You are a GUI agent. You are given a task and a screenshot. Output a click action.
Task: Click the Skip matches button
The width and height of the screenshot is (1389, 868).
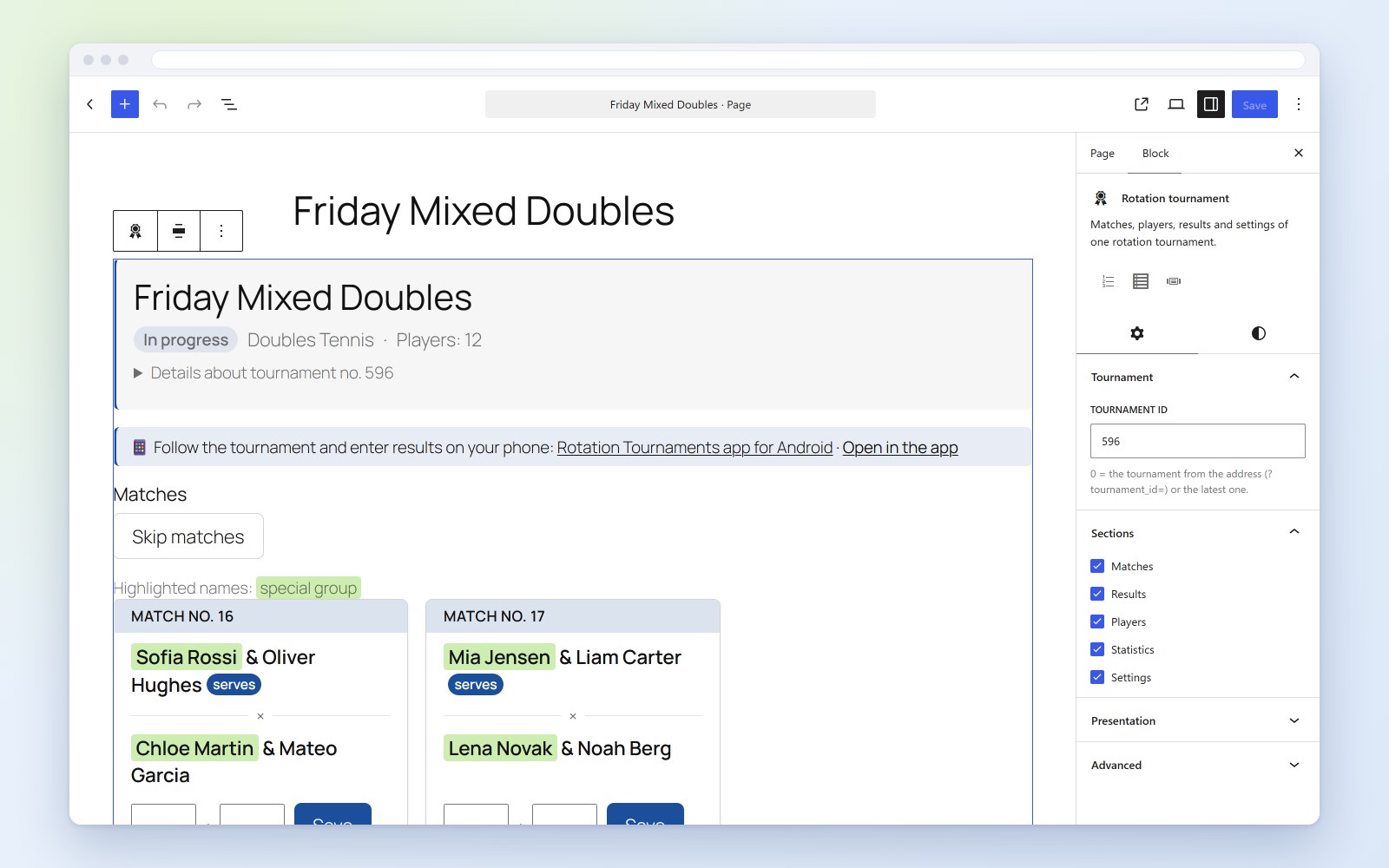[x=188, y=536]
